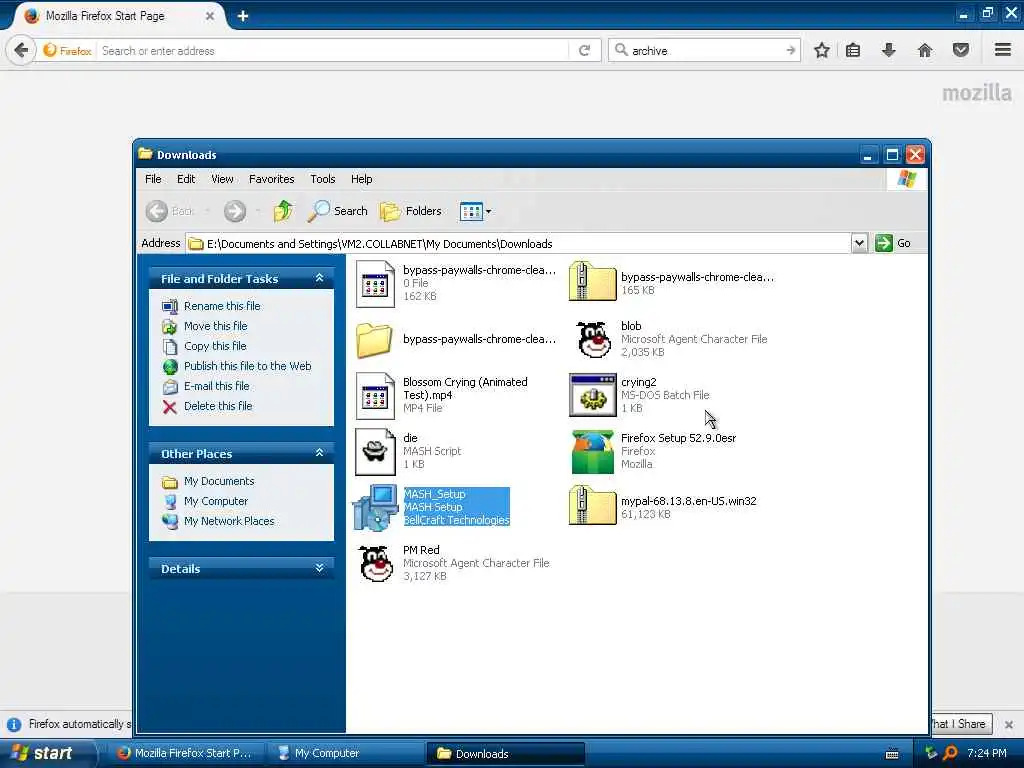This screenshot has width=1024, height=768.
Task: Click Copy this file
Action: click(x=215, y=346)
